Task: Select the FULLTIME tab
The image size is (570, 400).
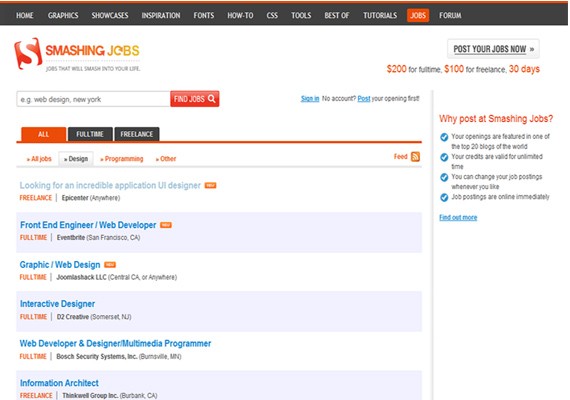Action: pyautogui.click(x=90, y=134)
